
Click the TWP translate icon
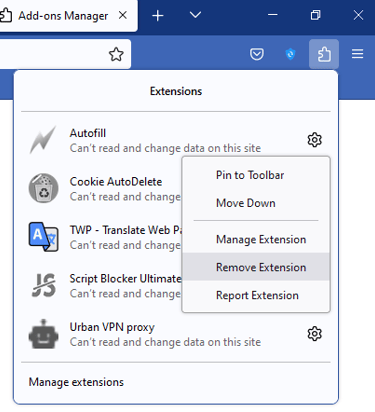43,237
